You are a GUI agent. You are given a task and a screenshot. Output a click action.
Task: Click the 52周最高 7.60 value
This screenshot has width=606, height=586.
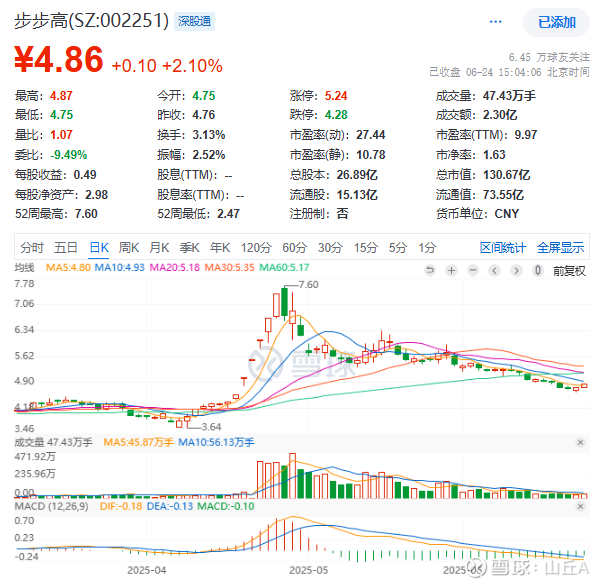point(86,213)
